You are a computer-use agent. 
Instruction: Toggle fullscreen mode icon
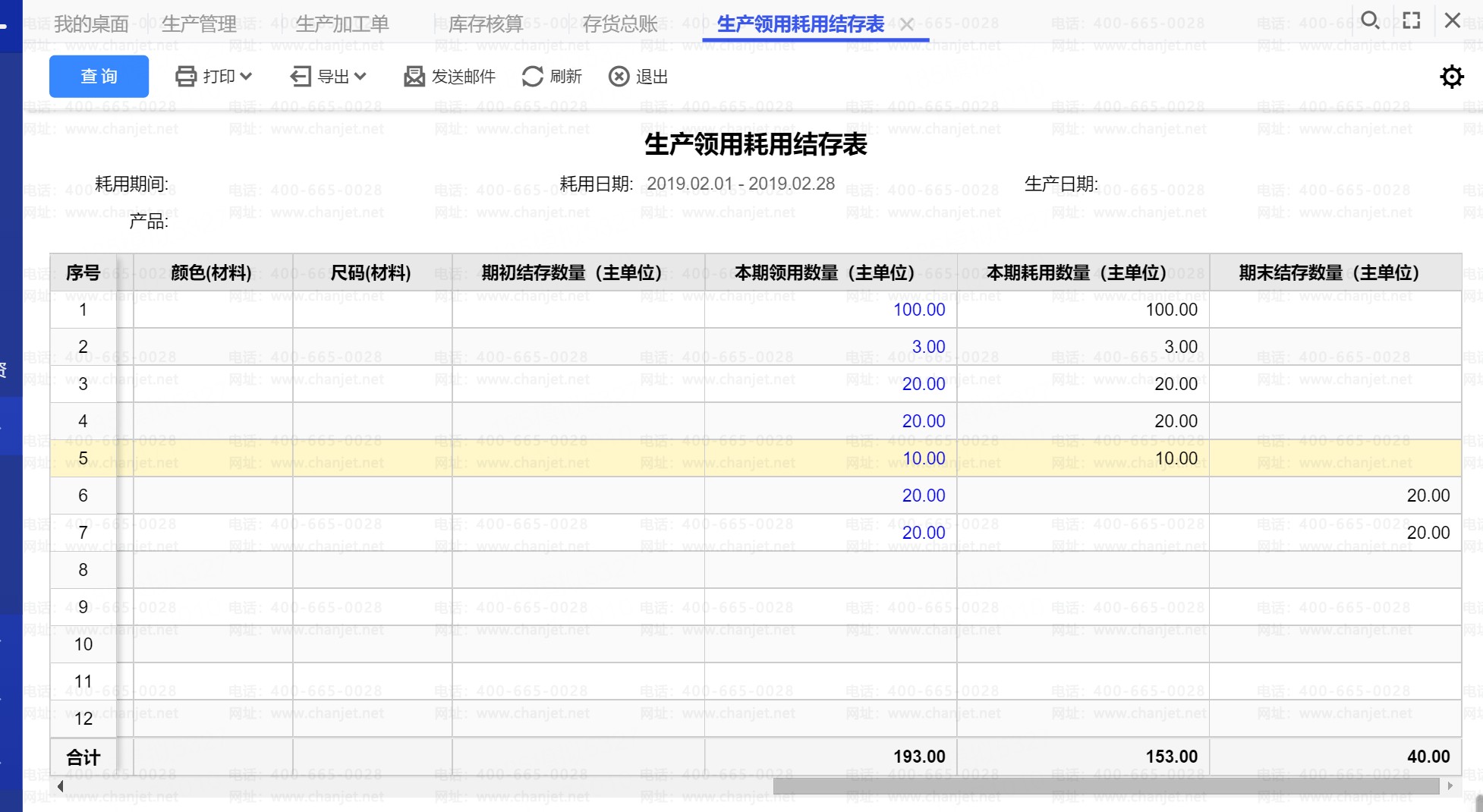point(1412,20)
